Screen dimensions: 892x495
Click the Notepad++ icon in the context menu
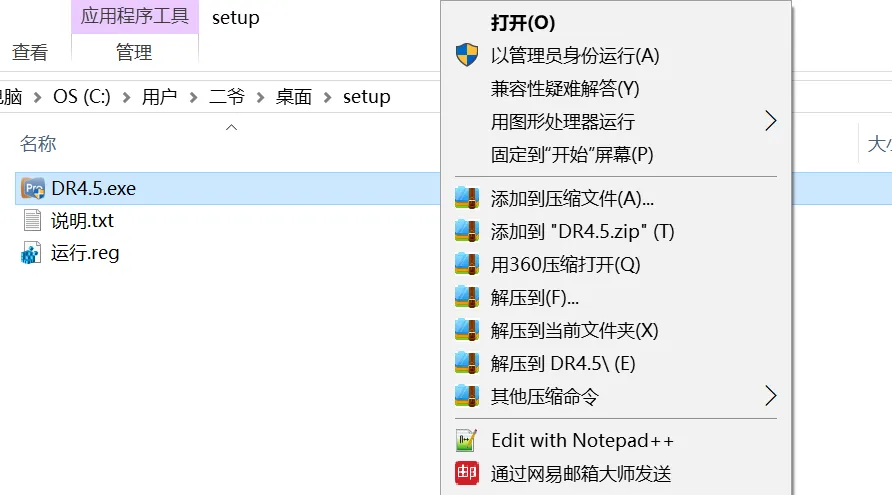pyautogui.click(x=466, y=440)
